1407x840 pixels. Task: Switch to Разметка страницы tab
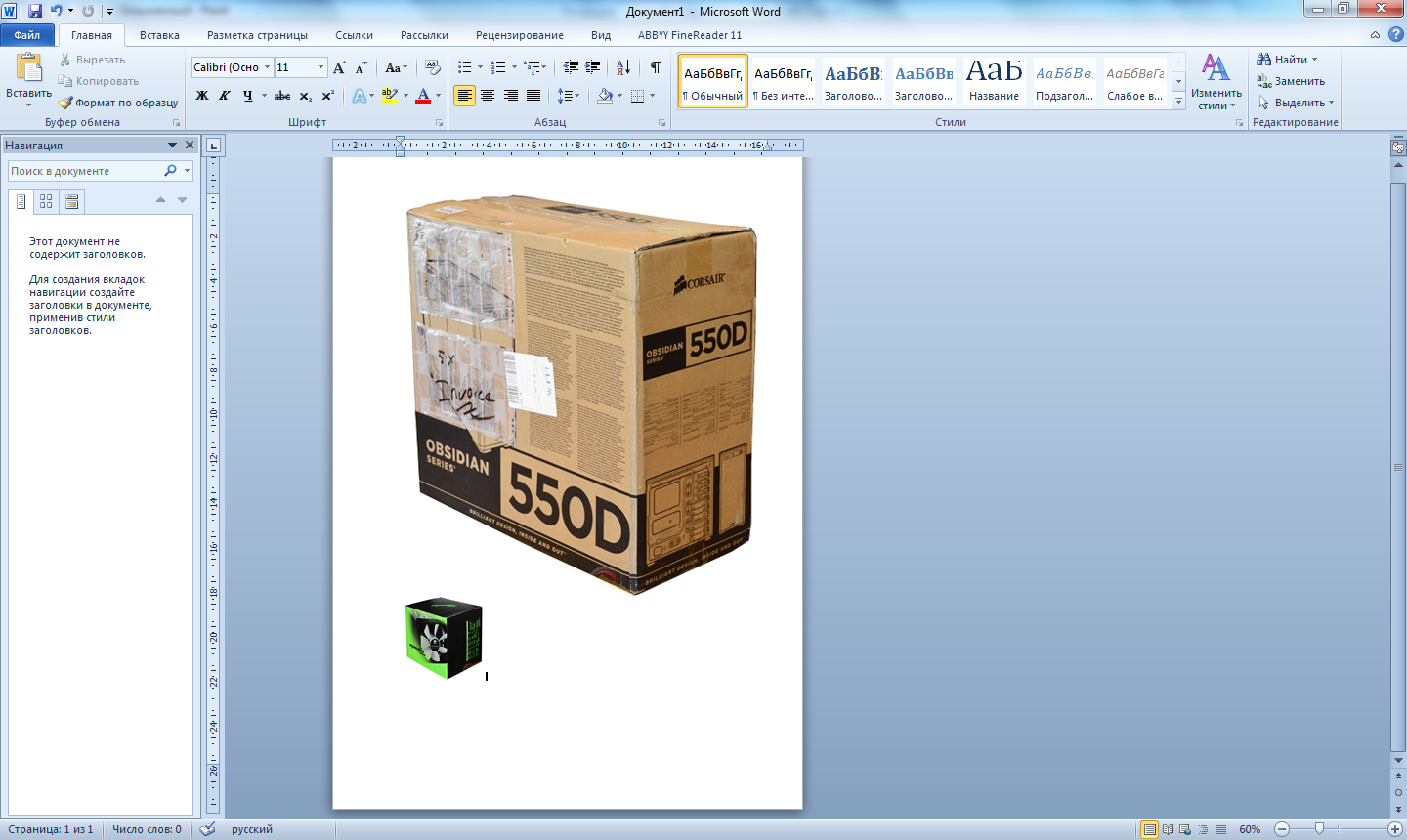(257, 35)
